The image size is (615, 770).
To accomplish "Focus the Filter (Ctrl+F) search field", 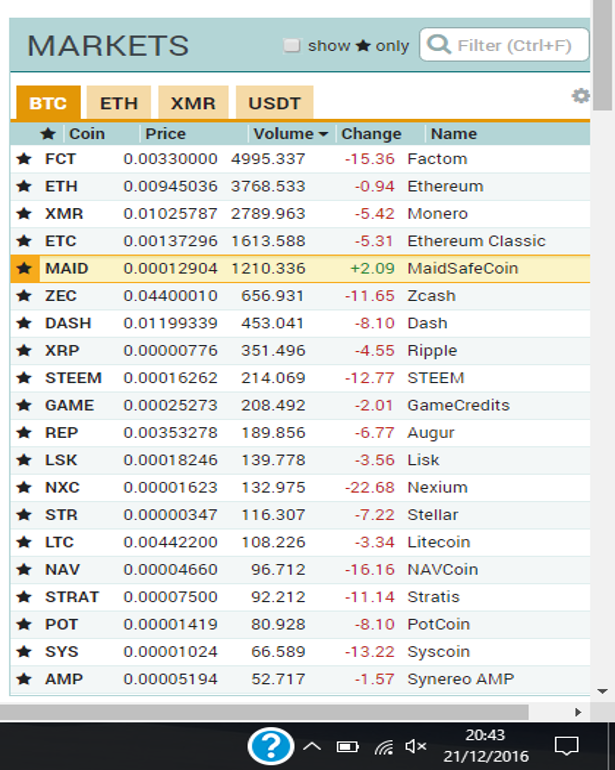I will tap(504, 45).
